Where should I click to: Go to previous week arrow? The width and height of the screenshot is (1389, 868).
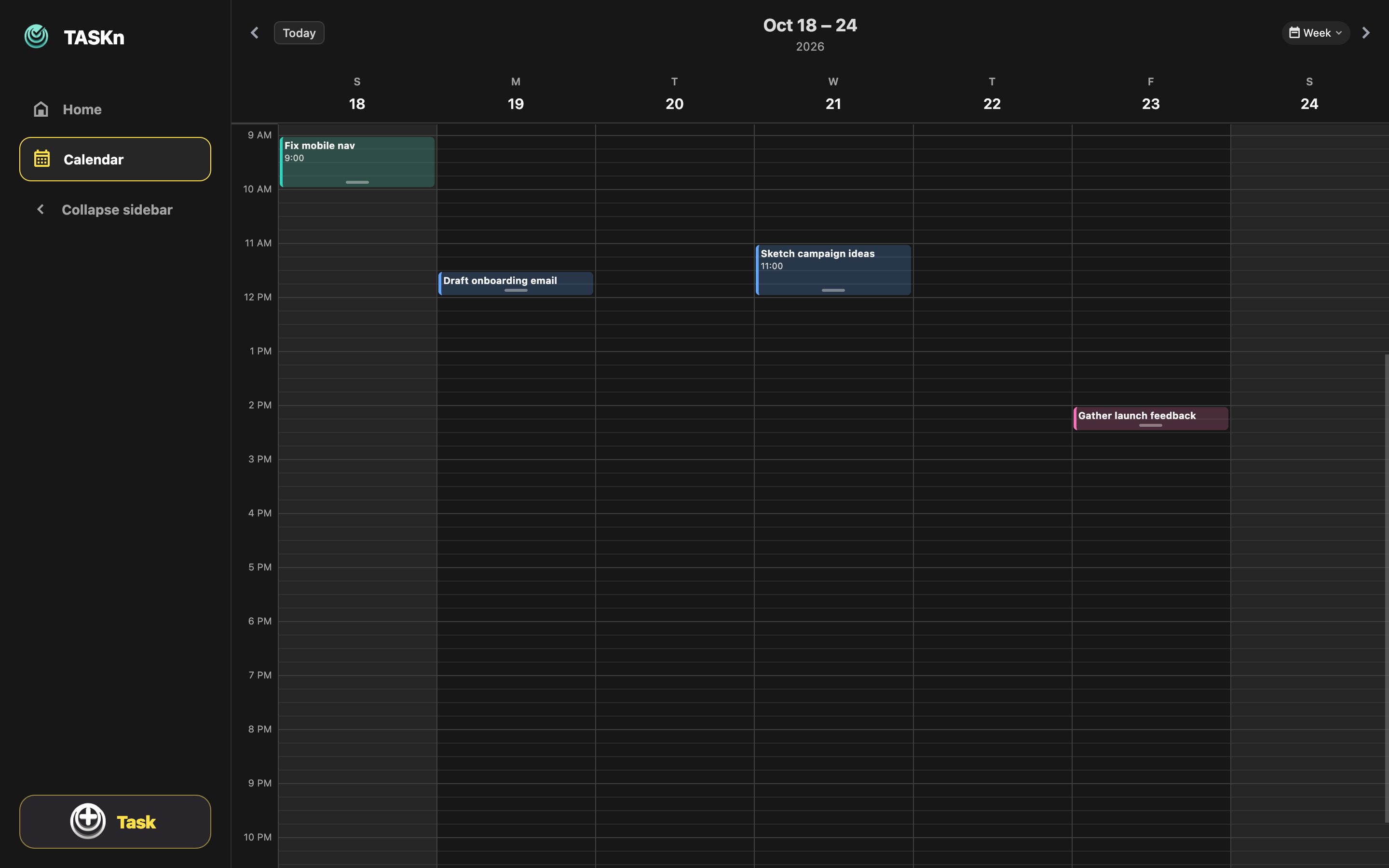click(x=255, y=33)
